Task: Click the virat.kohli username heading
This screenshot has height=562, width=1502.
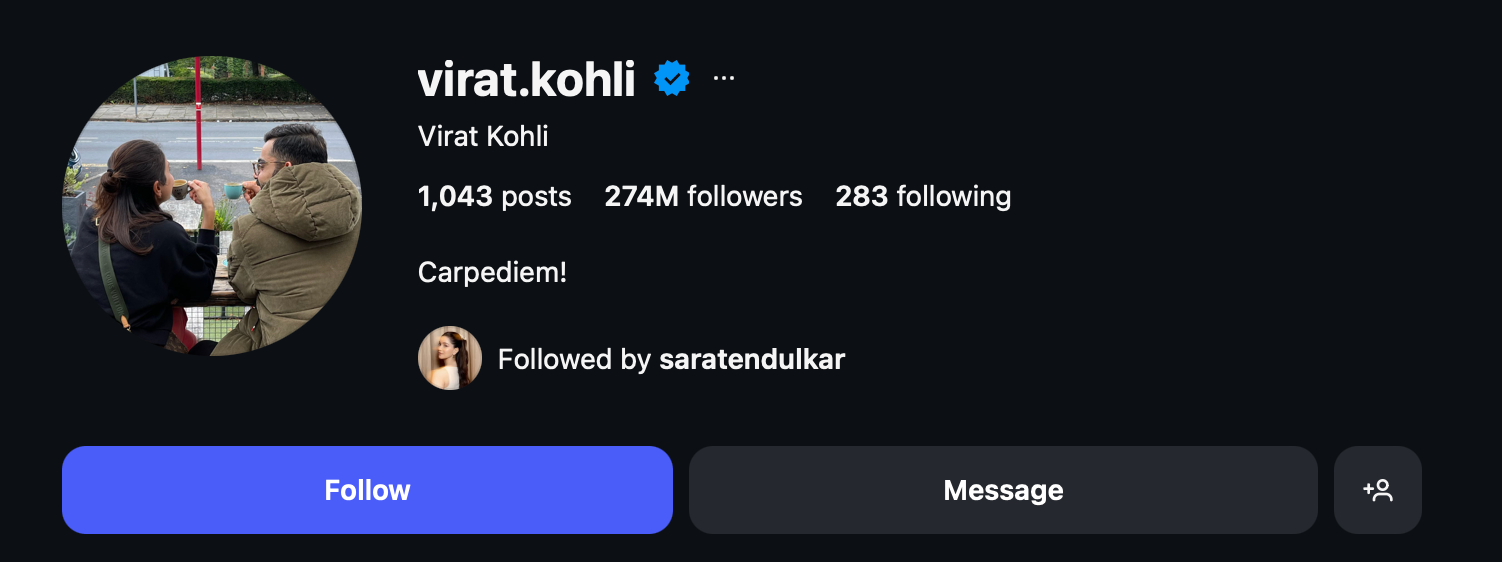Action: pos(526,79)
